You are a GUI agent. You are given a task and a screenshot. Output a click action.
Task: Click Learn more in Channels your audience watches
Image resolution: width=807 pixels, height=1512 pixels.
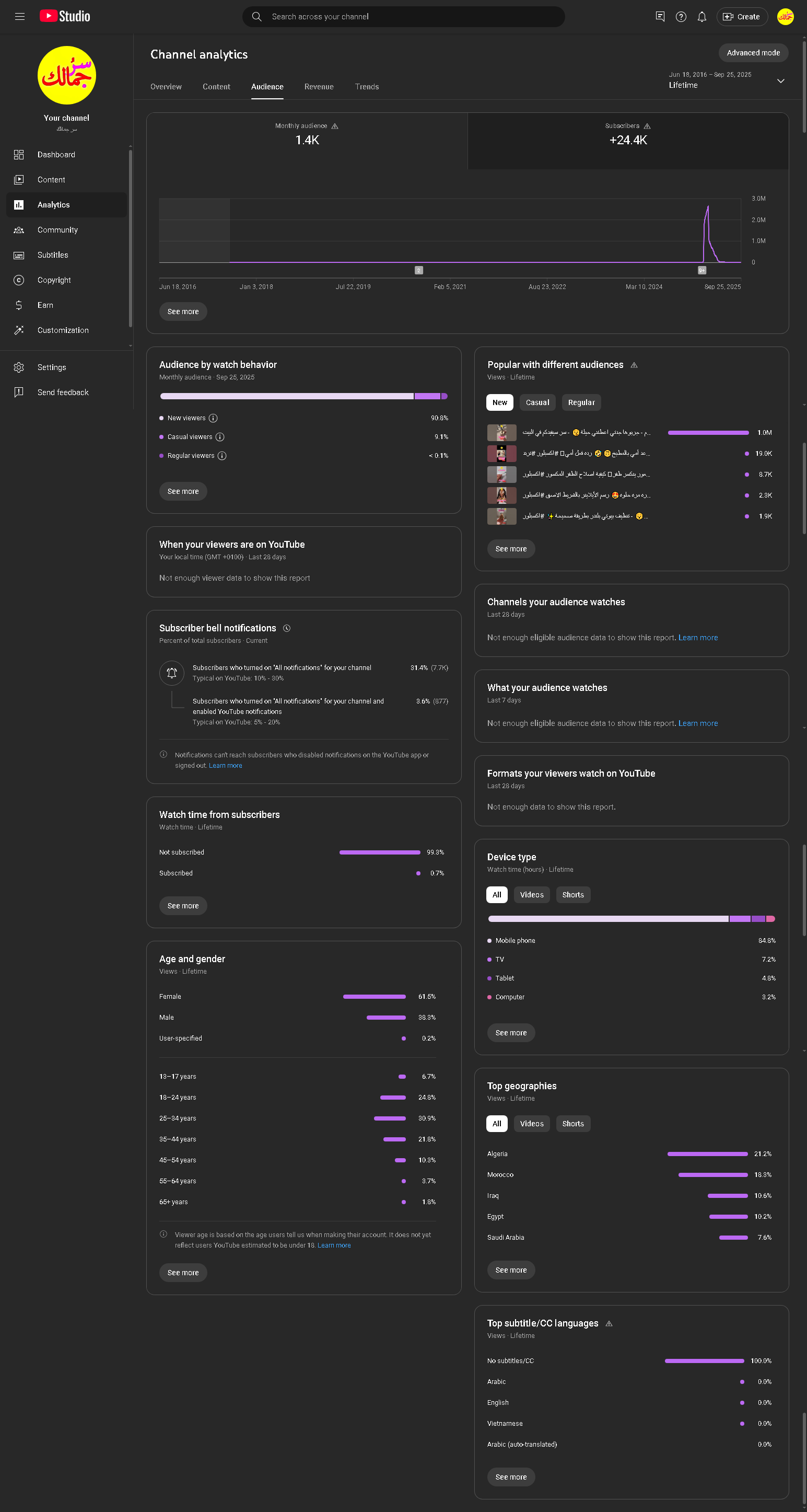698,638
